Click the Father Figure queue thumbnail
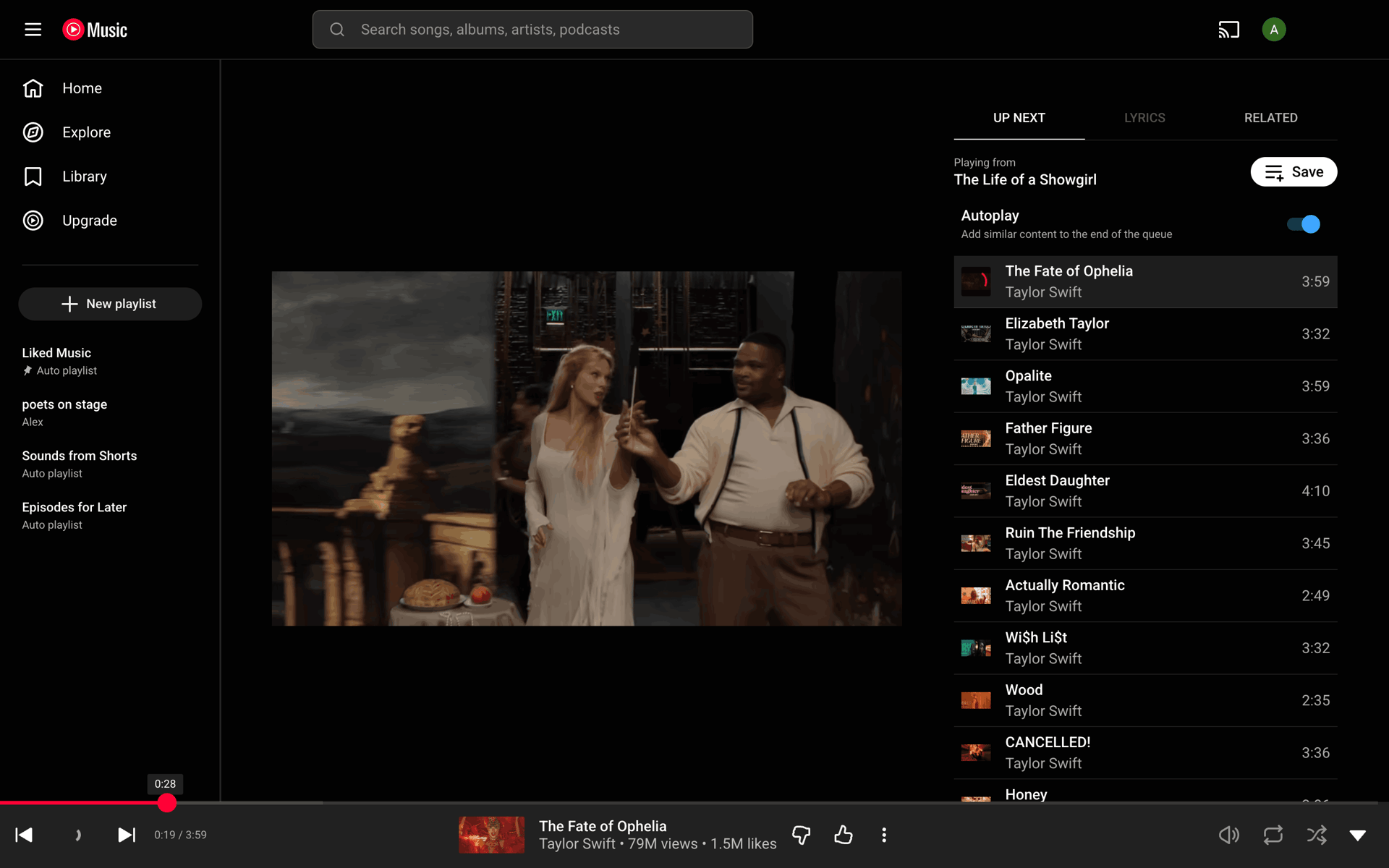The image size is (1389, 868). pyautogui.click(x=976, y=439)
